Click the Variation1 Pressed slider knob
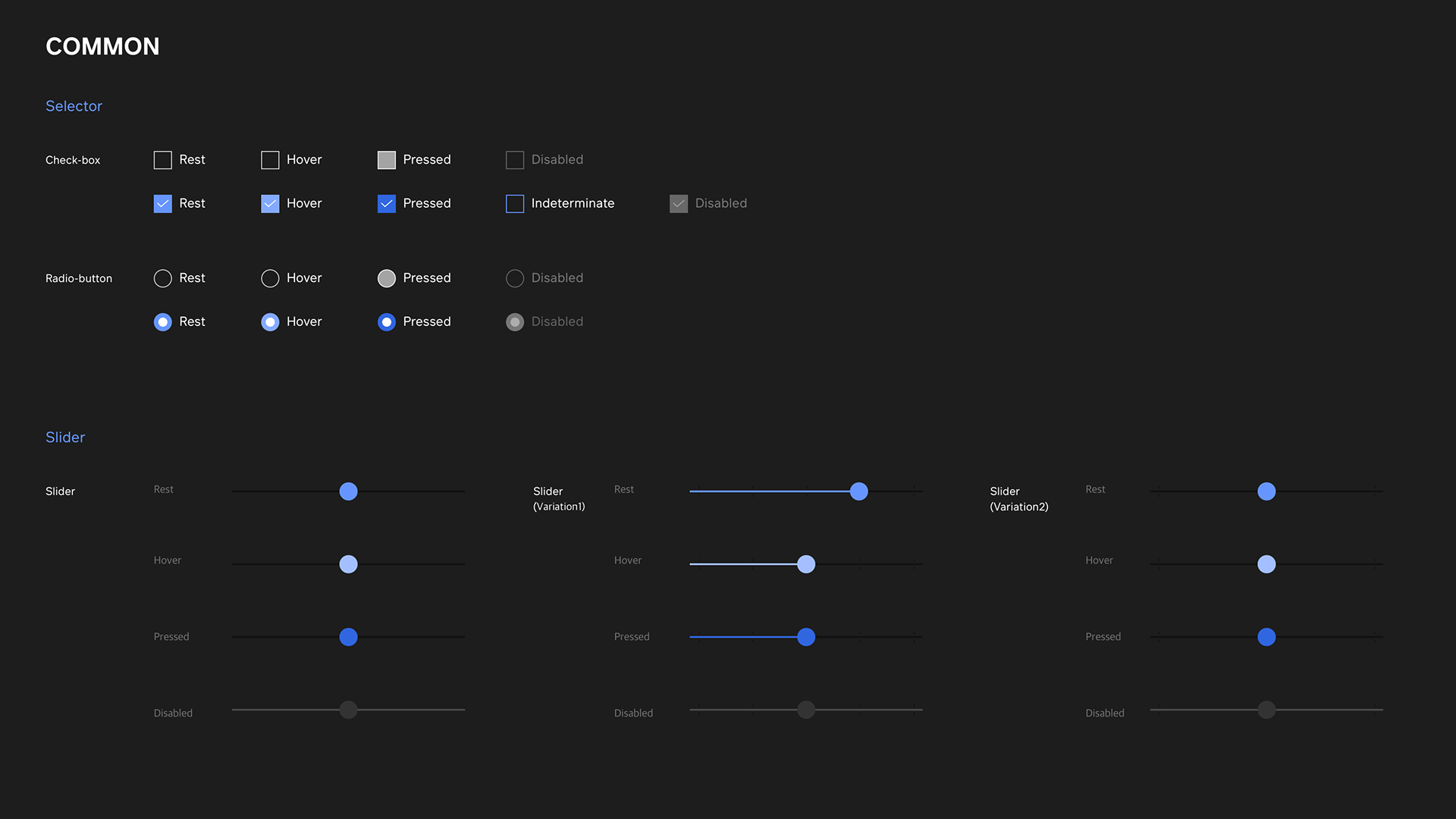This screenshot has width=1456, height=819. pyautogui.click(x=806, y=637)
